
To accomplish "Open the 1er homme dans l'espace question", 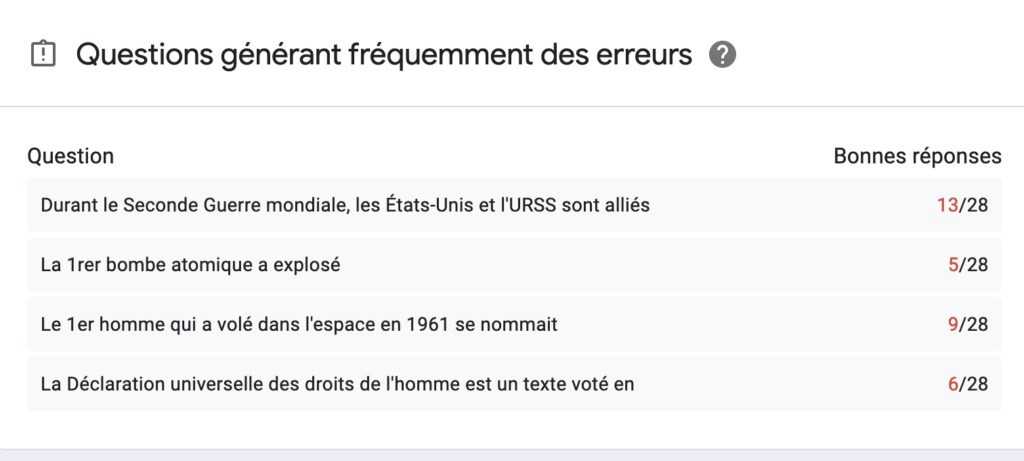I will (x=515, y=324).
